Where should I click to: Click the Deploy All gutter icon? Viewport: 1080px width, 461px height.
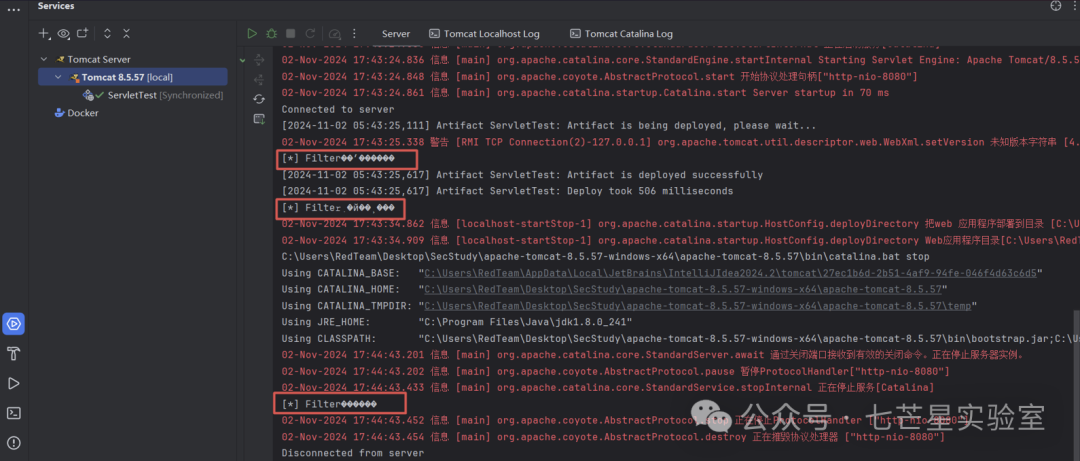pos(259,119)
